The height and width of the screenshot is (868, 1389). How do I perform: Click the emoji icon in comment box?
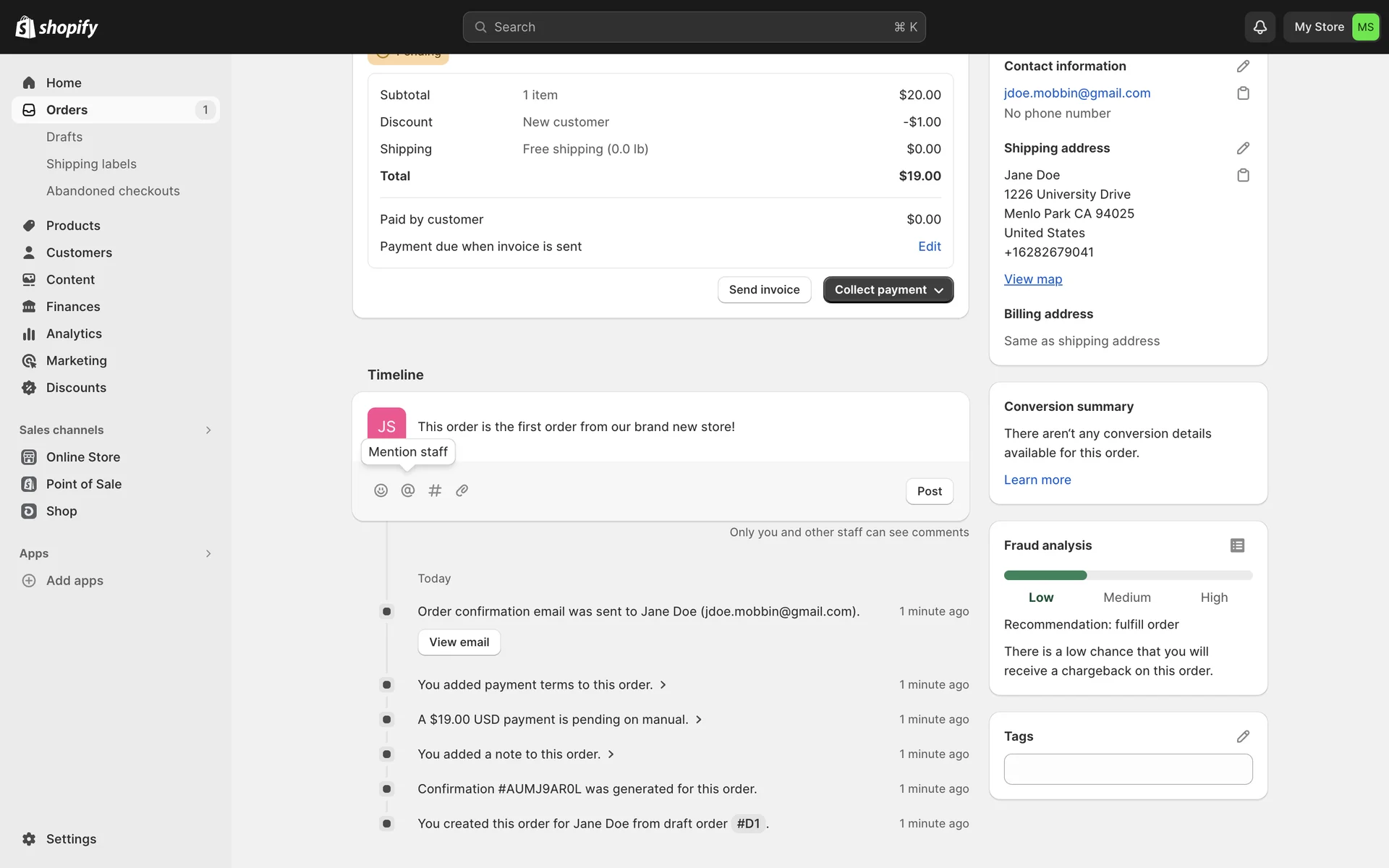(381, 490)
